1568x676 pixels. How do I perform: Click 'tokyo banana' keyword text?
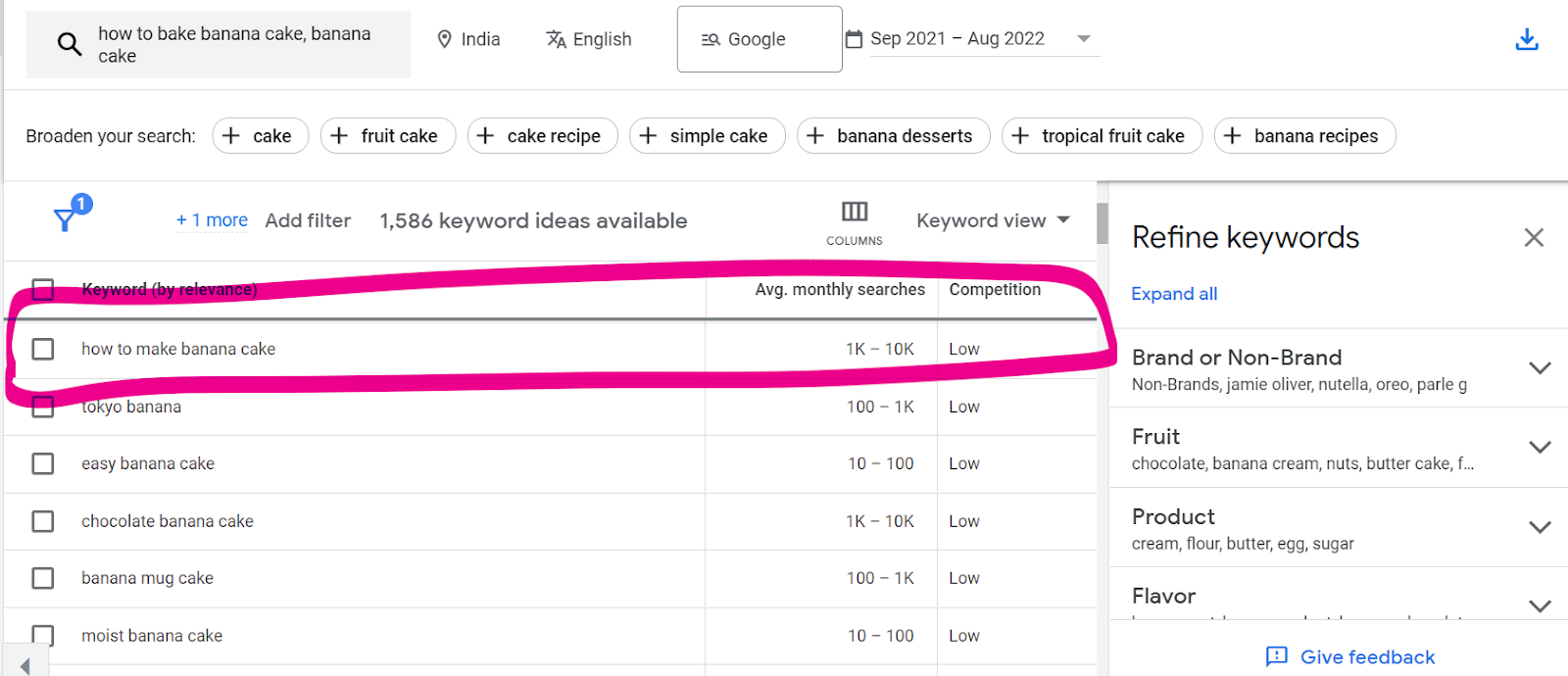pyautogui.click(x=131, y=407)
